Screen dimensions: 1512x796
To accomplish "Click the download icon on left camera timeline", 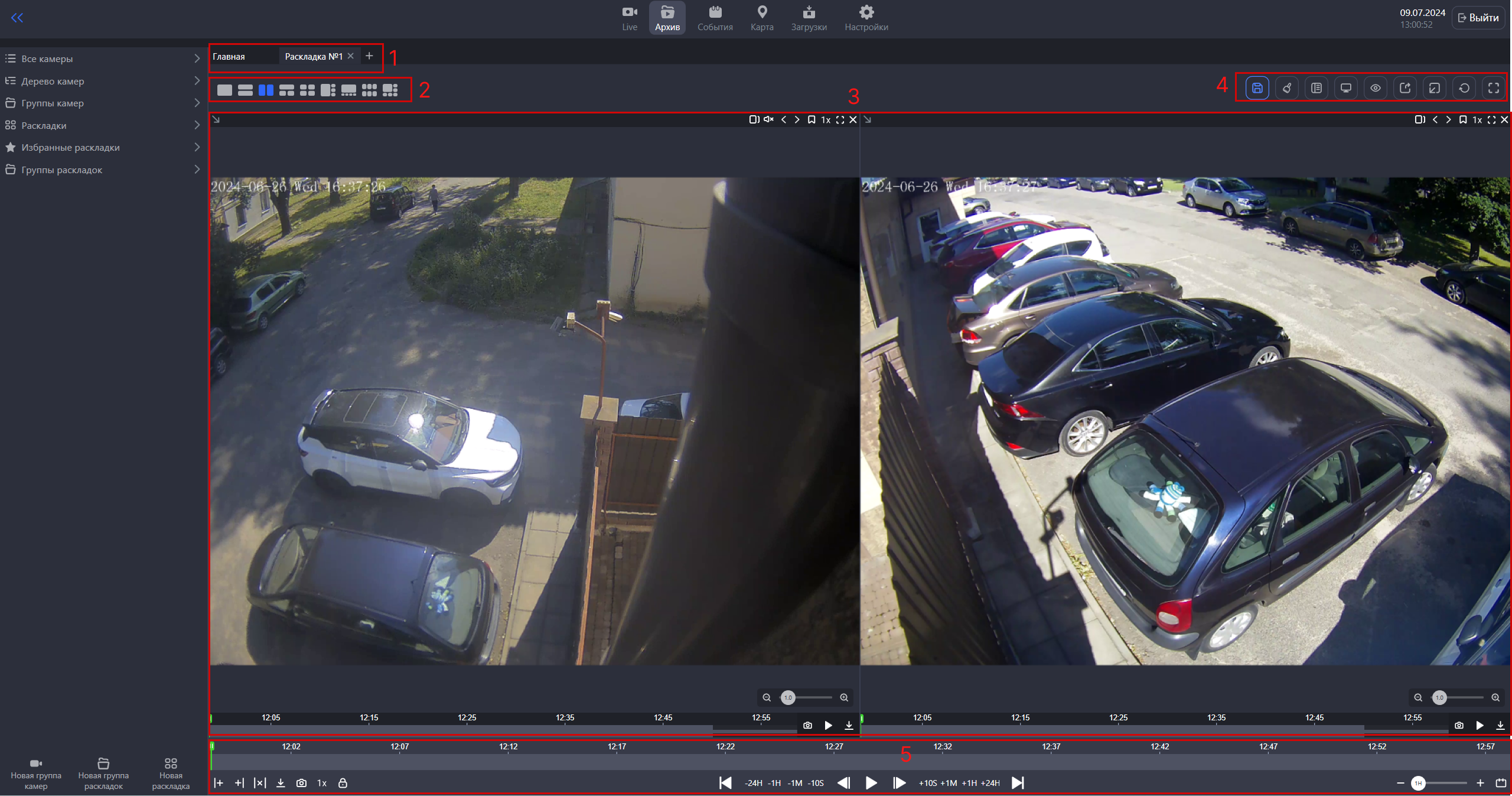I will pos(849,725).
